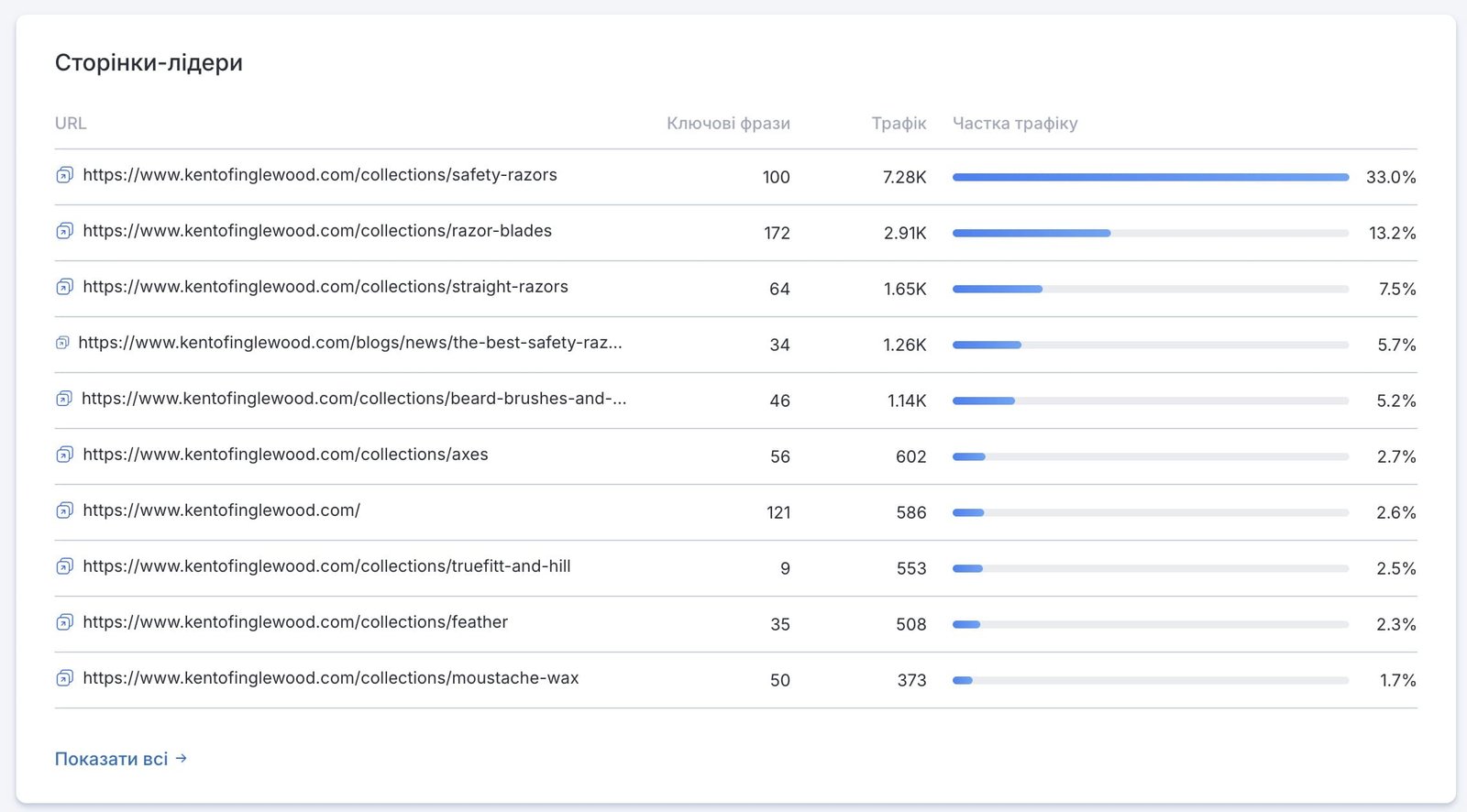Open external link icon for axes collection URL
Image resolution: width=1467 pixels, height=812 pixels.
(x=64, y=455)
